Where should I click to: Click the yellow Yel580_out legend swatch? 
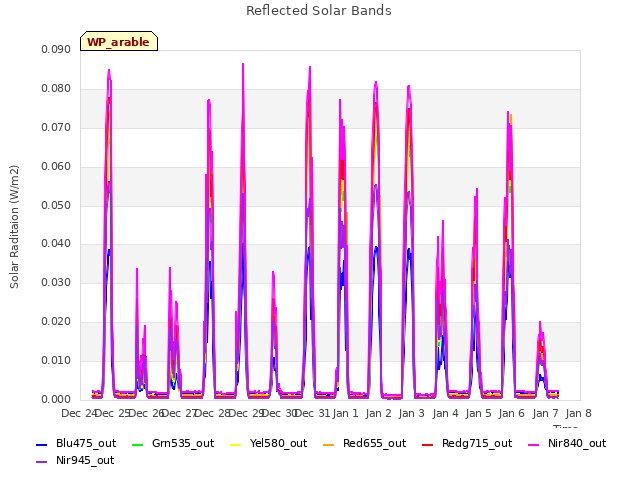(x=236, y=444)
